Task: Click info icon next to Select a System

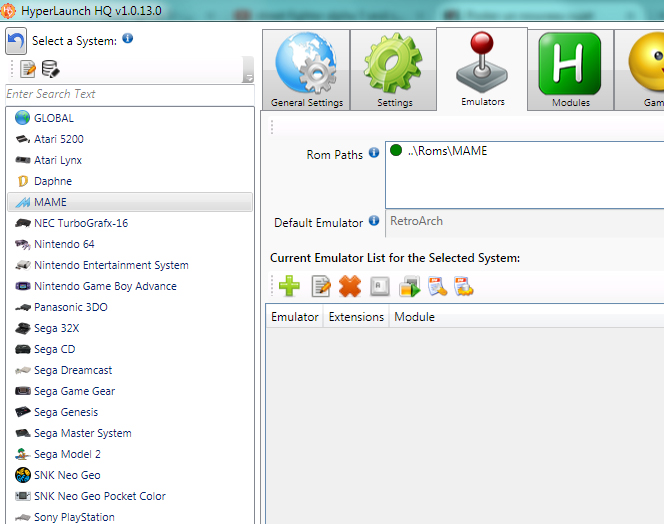Action: pyautogui.click(x=127, y=39)
